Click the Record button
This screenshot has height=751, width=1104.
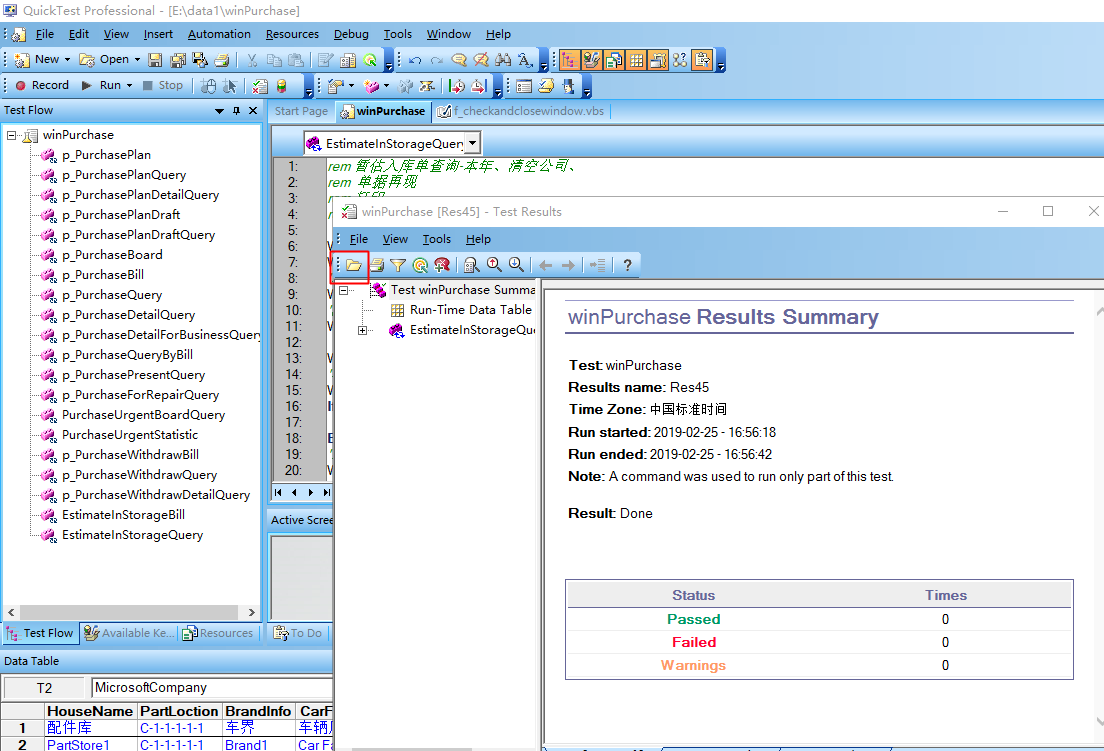click(42, 85)
